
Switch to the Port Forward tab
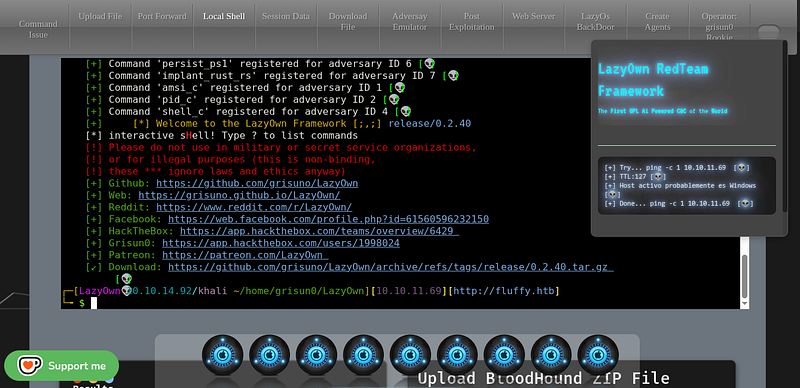(162, 16)
